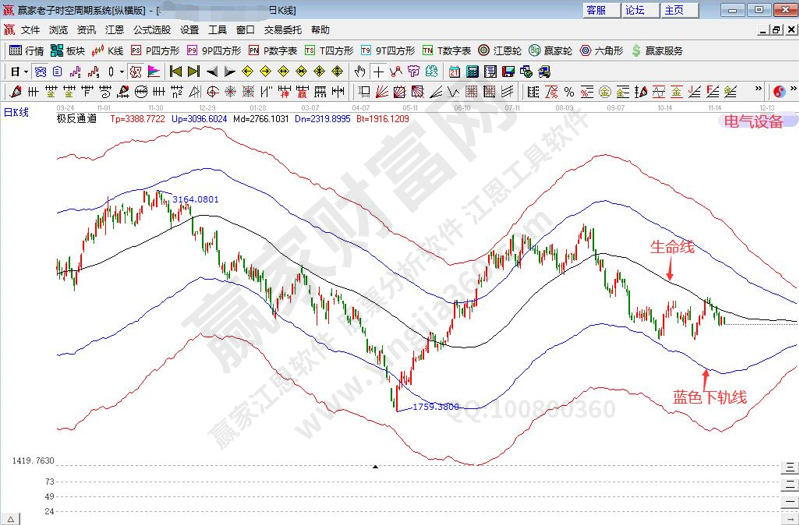This screenshot has height=525, width=799.
Task: Click the 电气设备 sector label on the chart
Action: coord(753,122)
